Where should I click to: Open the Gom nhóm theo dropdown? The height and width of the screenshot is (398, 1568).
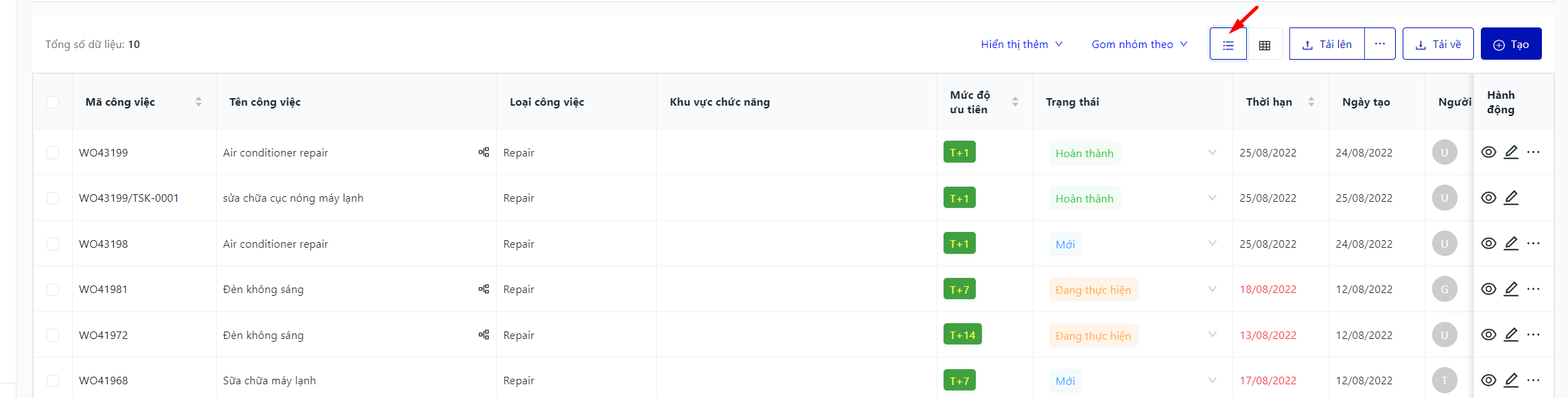point(1139,45)
